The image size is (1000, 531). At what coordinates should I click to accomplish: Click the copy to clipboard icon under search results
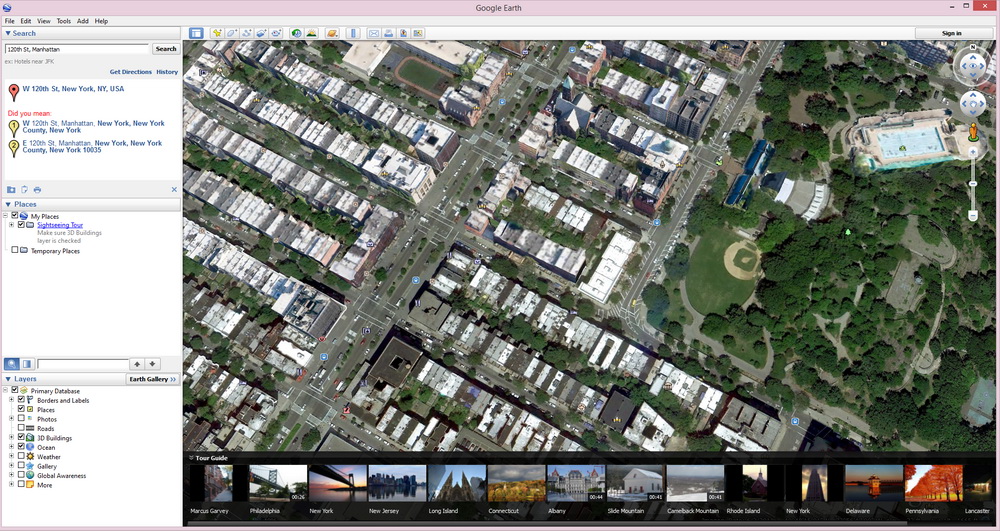24,189
